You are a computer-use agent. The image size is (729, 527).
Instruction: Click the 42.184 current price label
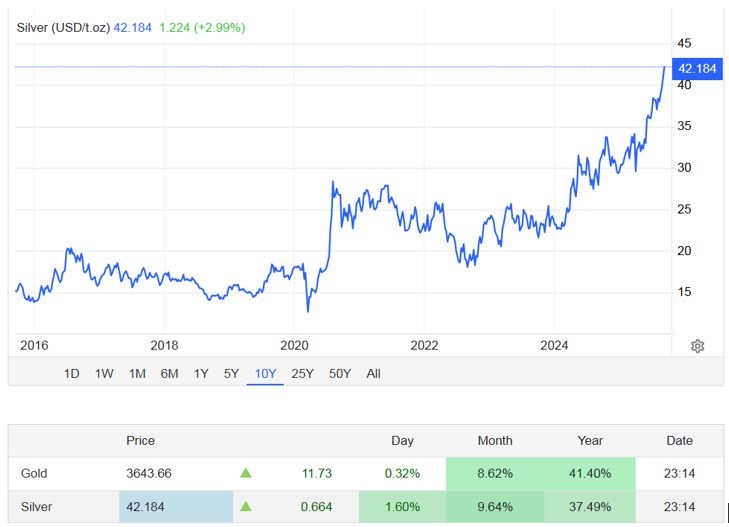pyautogui.click(x=697, y=69)
